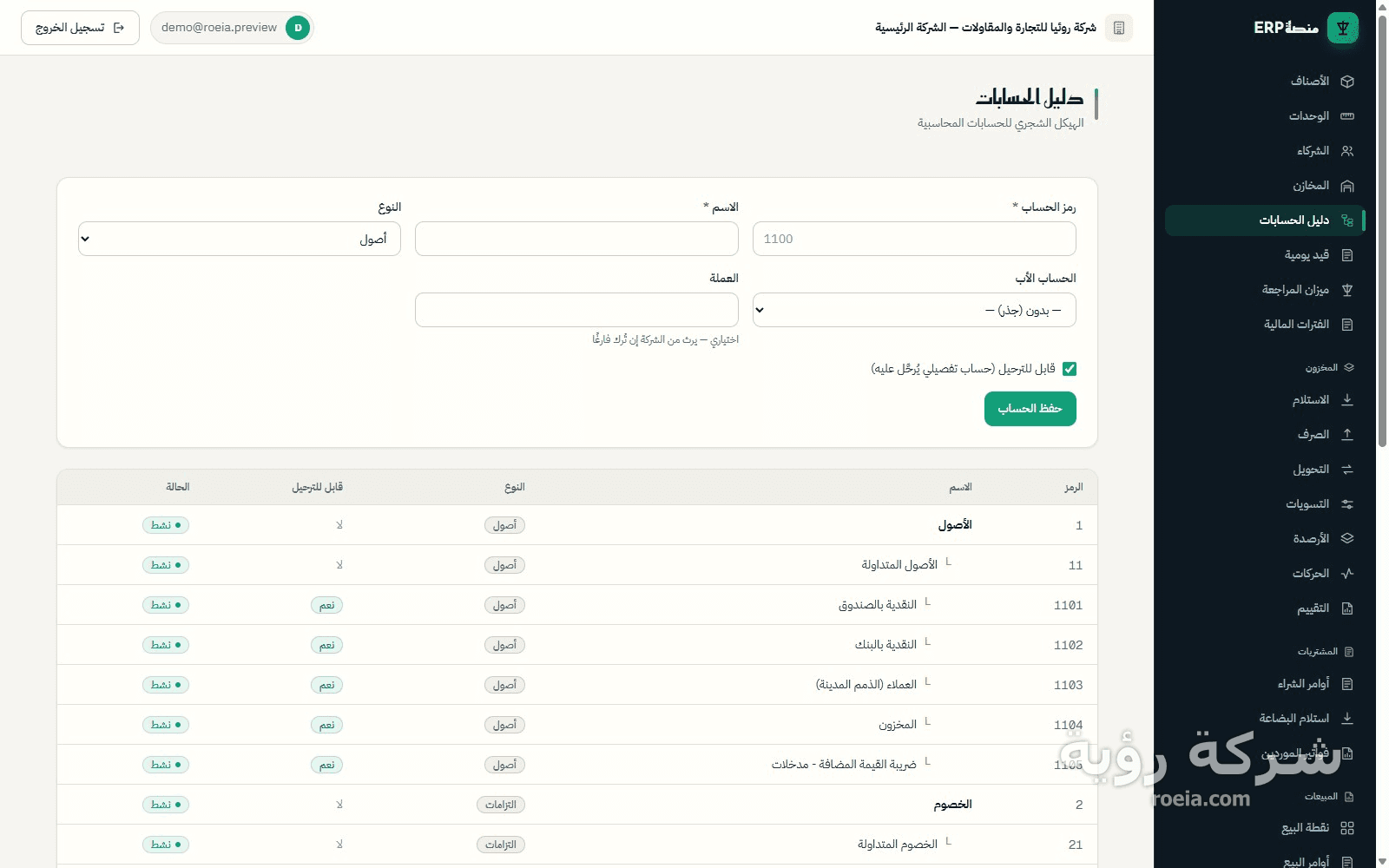
Task: Click the الشركاء people icon
Action: click(x=1347, y=151)
